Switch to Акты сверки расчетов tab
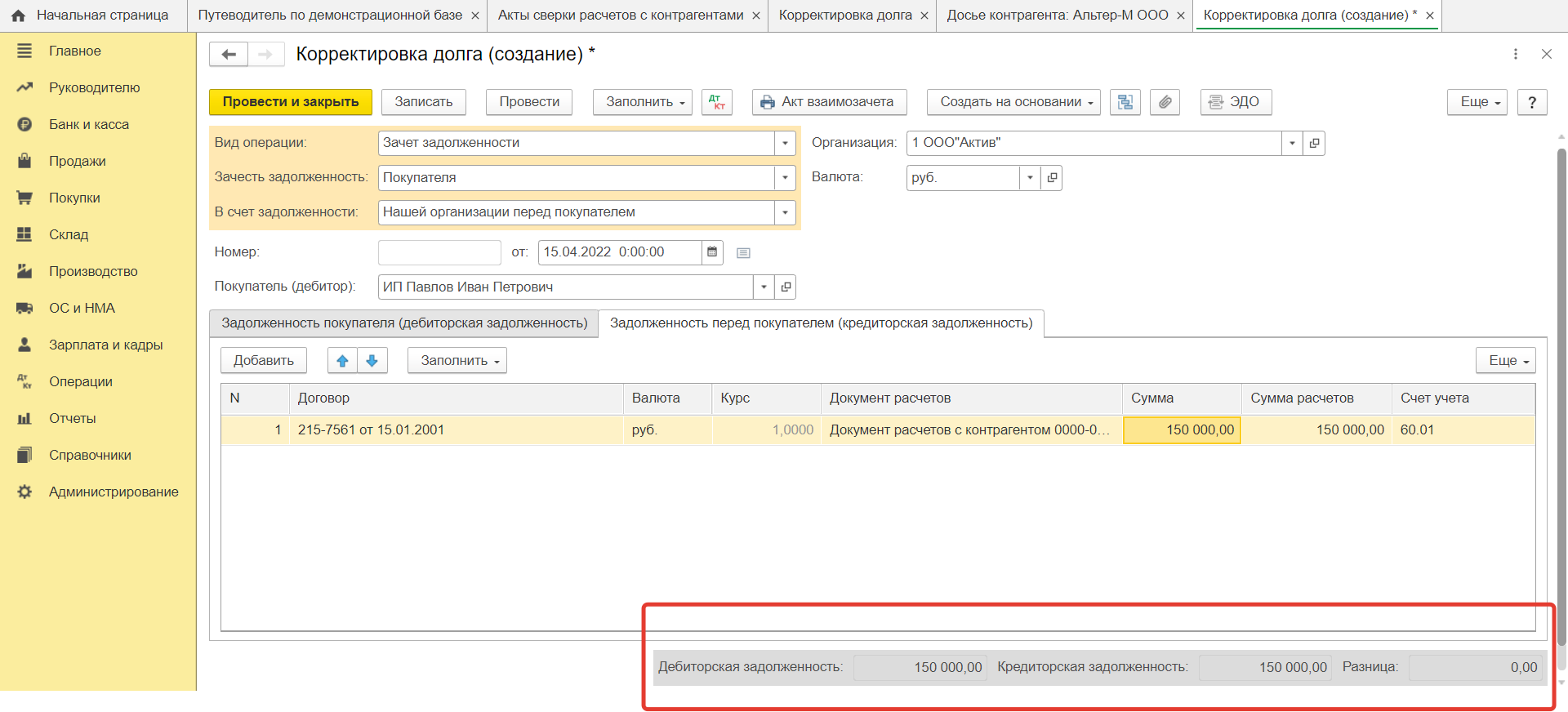The height and width of the screenshot is (712, 1568). [621, 16]
